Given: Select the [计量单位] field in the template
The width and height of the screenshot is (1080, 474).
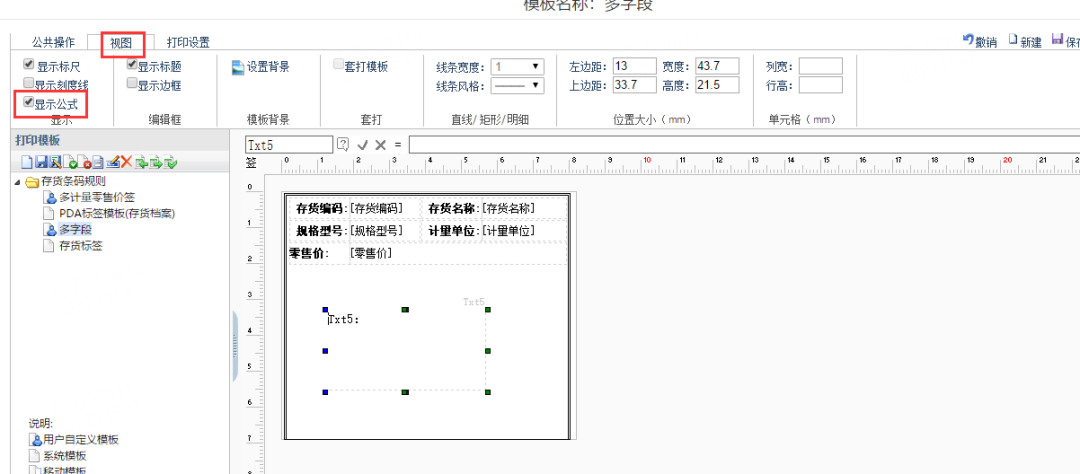Looking at the screenshot, I should click(508, 231).
